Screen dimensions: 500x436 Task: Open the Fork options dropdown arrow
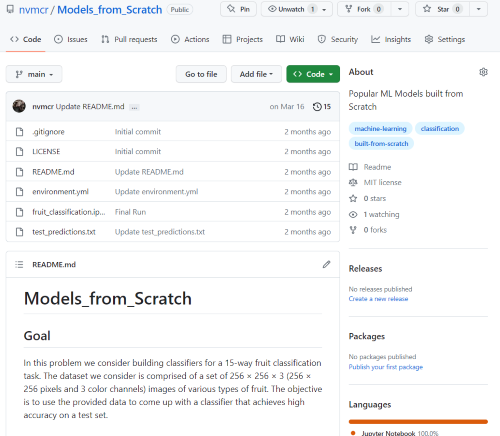[x=400, y=9]
